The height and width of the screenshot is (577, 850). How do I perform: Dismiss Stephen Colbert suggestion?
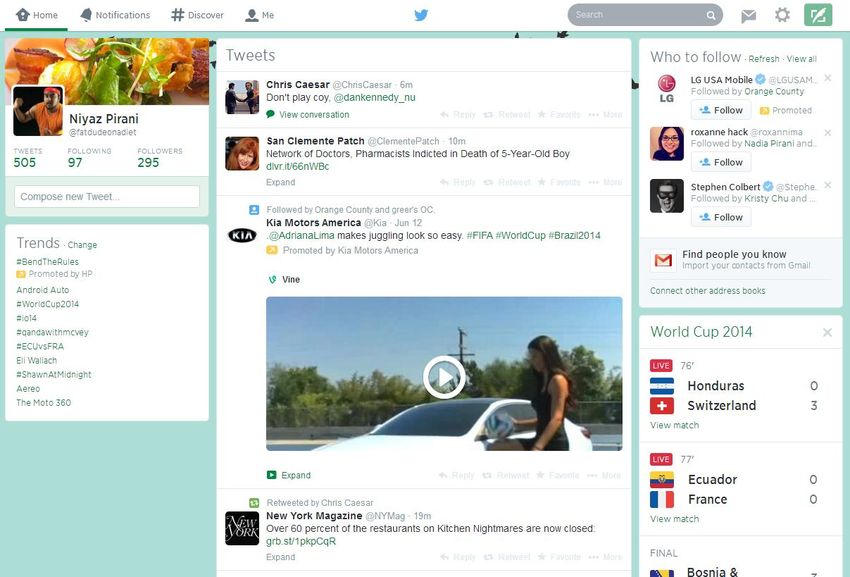click(x=827, y=185)
